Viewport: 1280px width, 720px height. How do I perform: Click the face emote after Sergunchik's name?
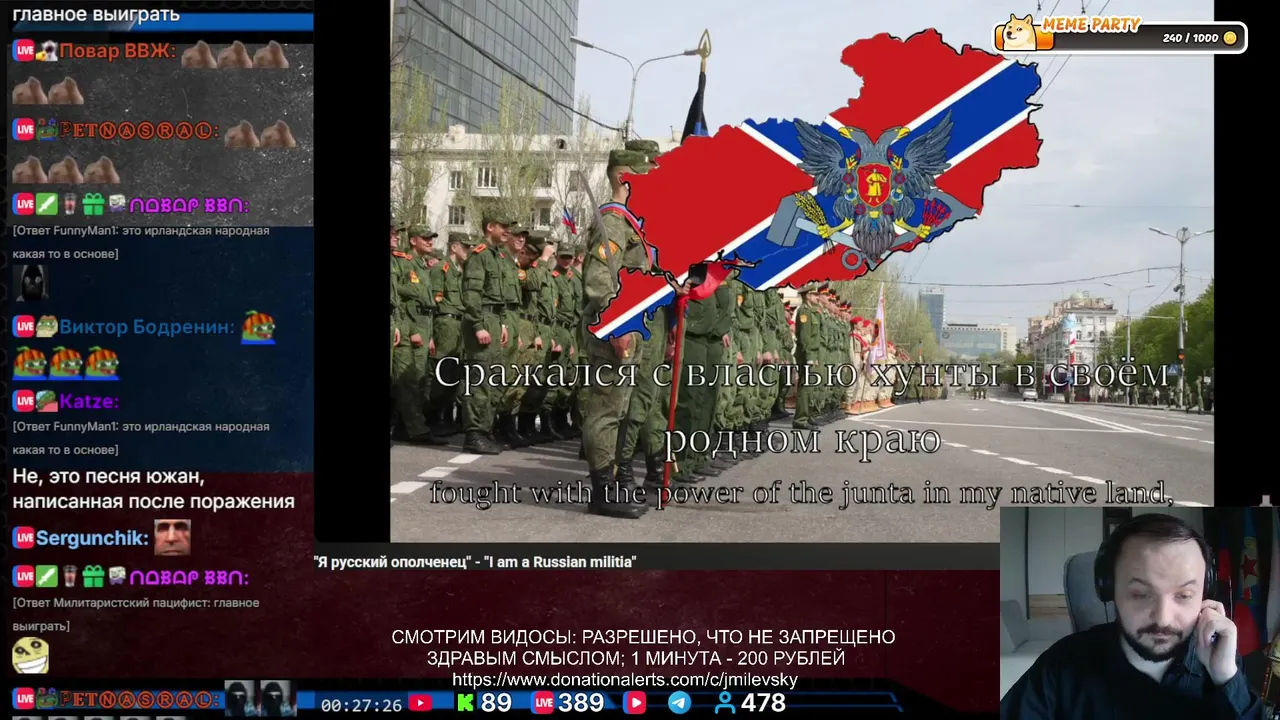coord(172,538)
